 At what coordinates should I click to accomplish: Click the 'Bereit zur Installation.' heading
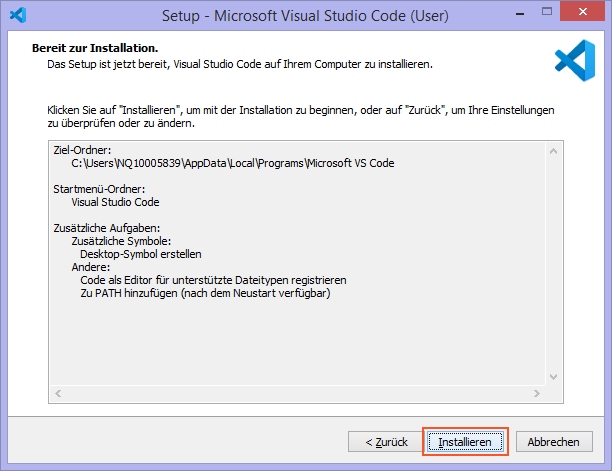coord(95,48)
